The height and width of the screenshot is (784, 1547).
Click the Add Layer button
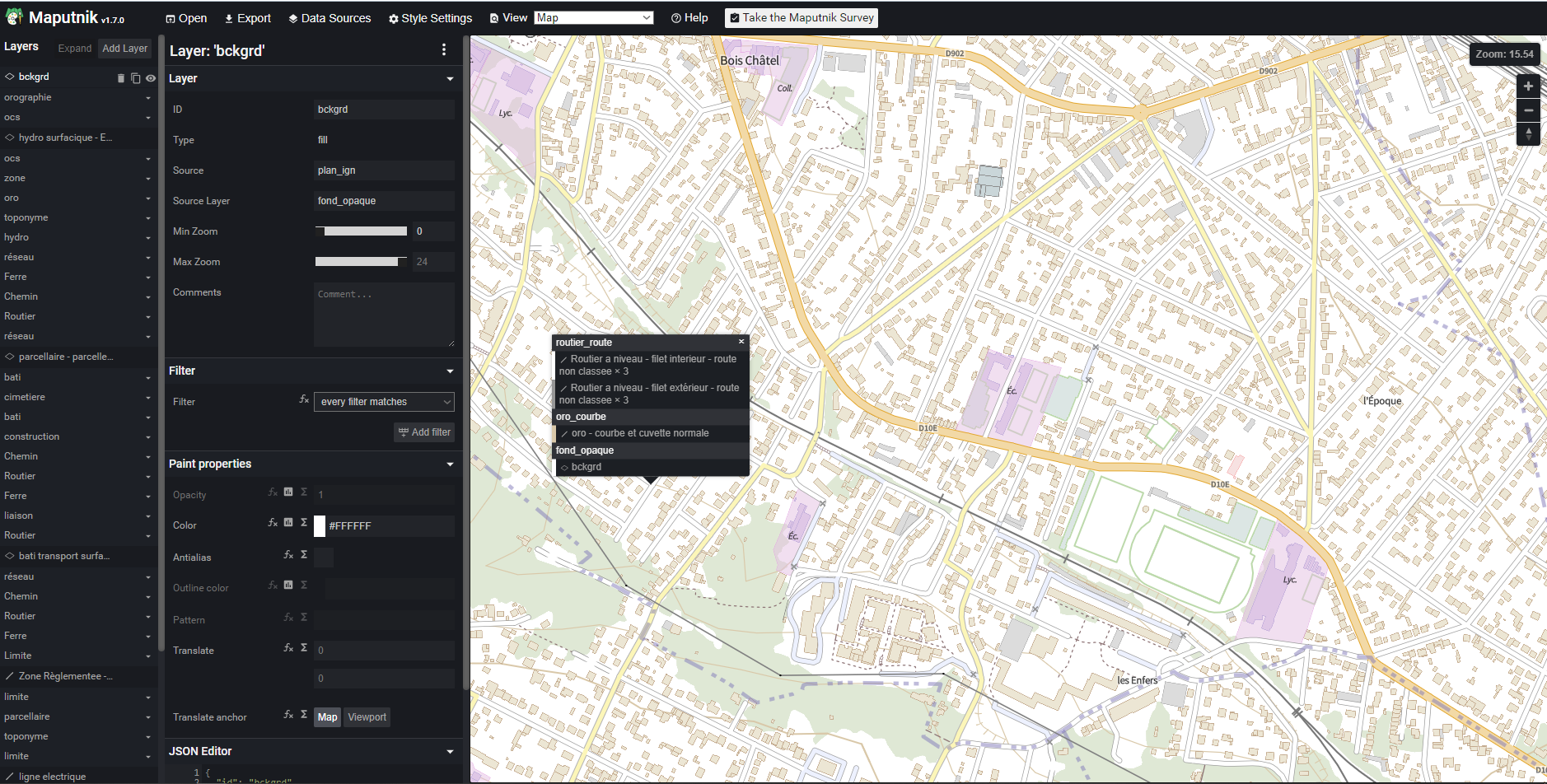(x=124, y=49)
